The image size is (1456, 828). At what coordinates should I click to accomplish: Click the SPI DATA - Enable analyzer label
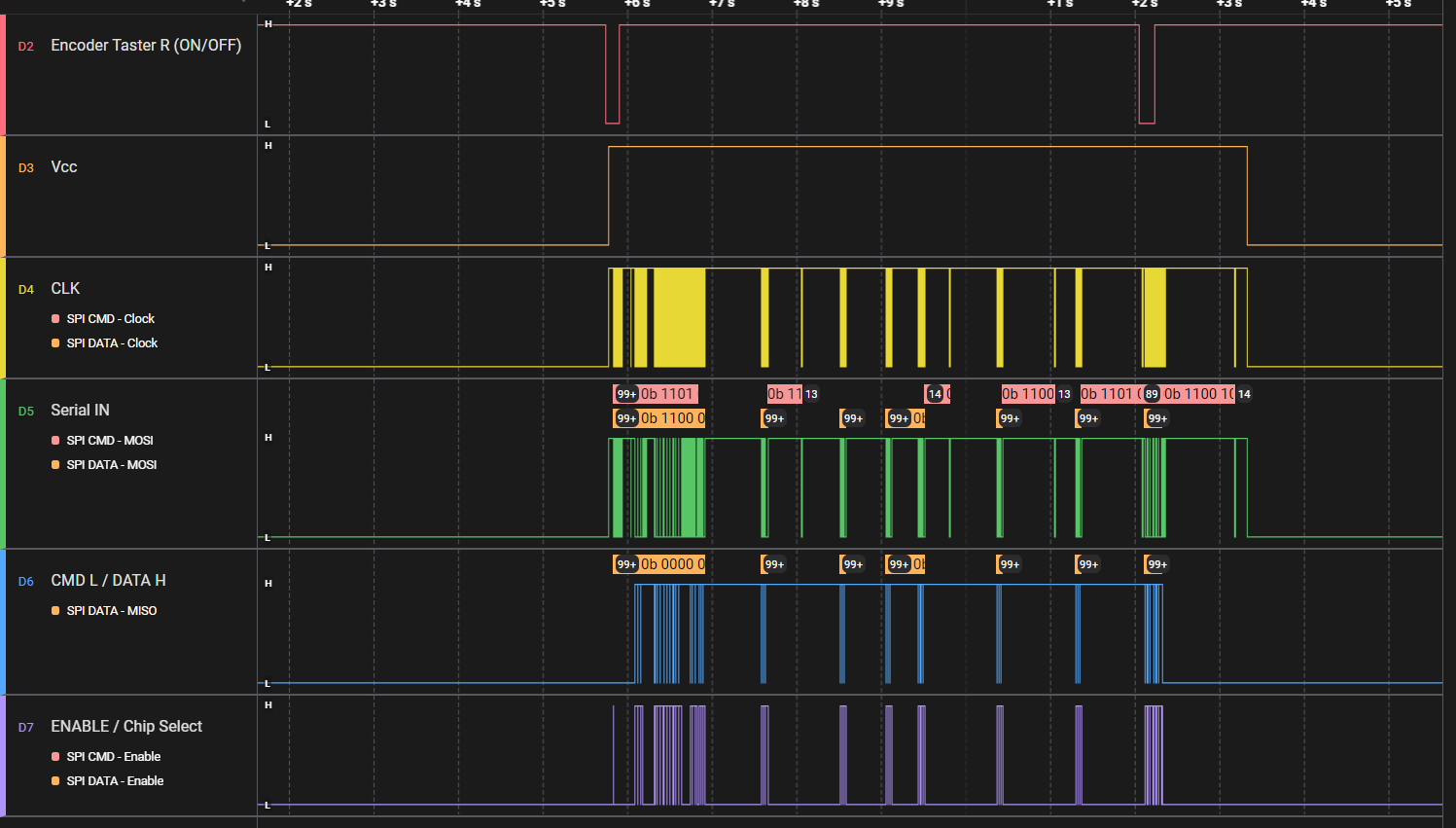point(115,780)
